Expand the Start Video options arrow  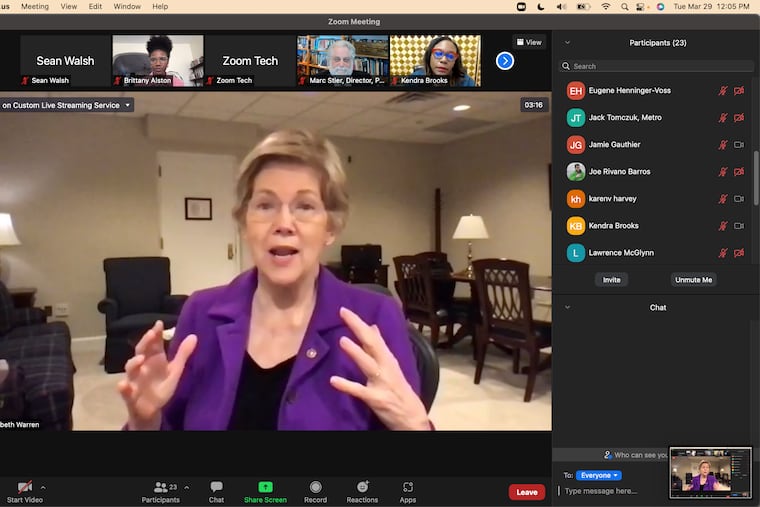(x=43, y=487)
